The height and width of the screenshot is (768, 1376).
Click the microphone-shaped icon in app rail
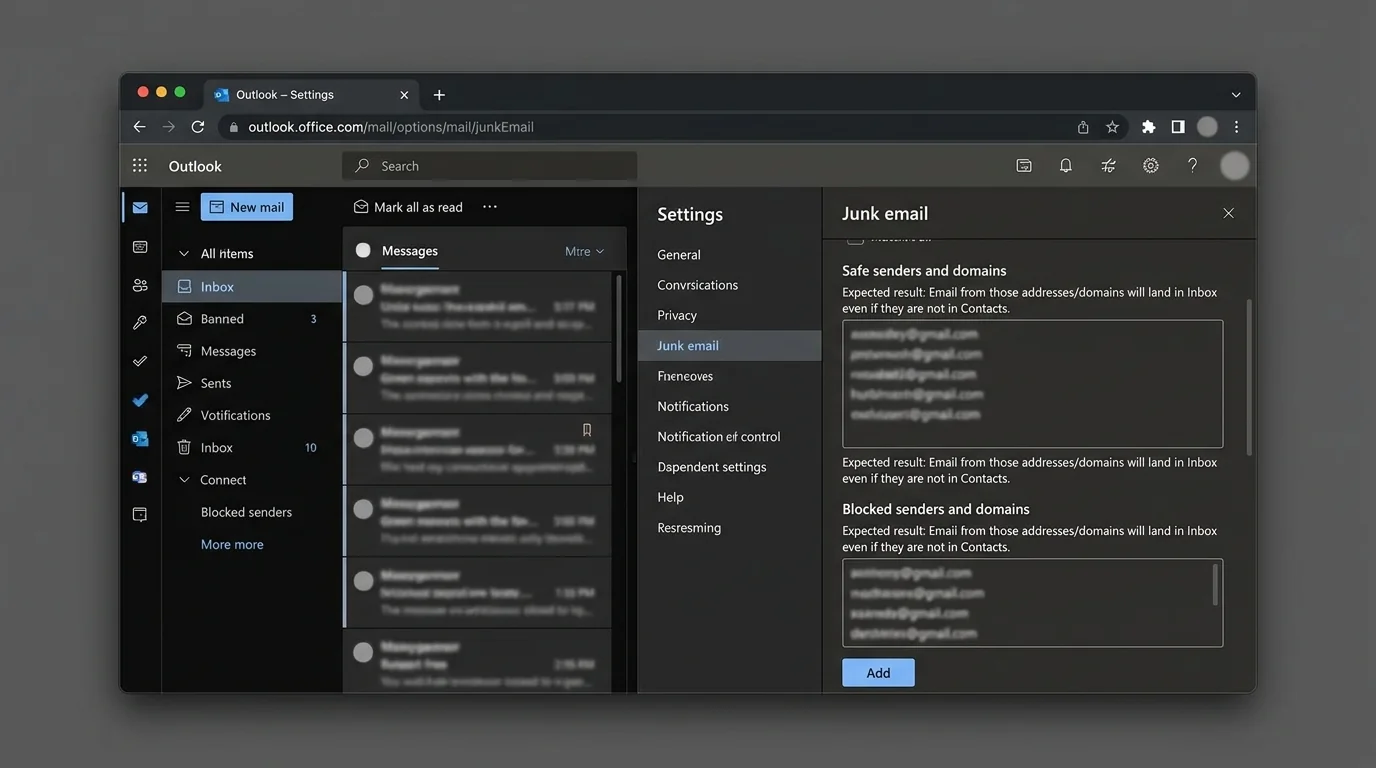point(140,323)
